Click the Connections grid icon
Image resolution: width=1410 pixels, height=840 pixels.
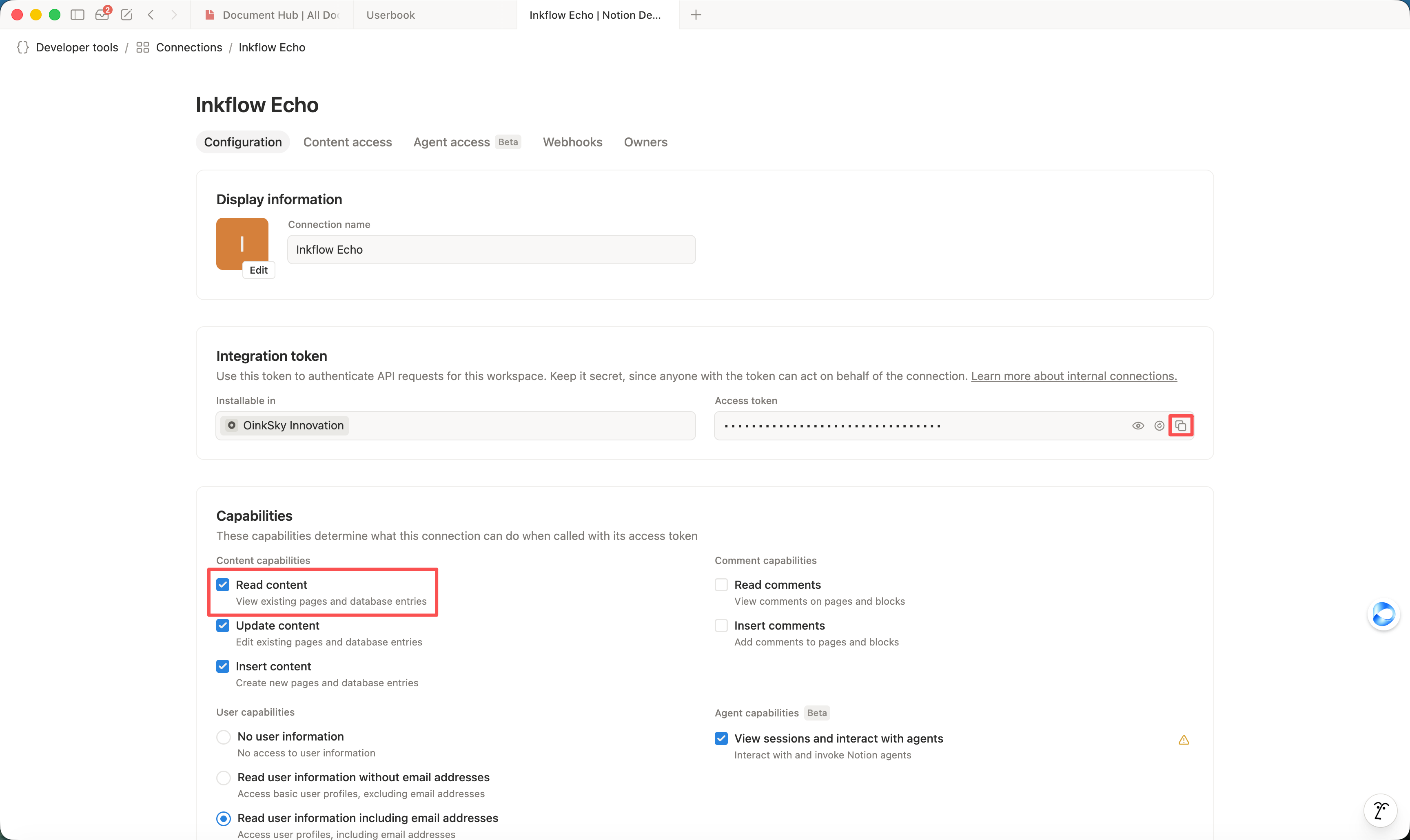pos(143,48)
